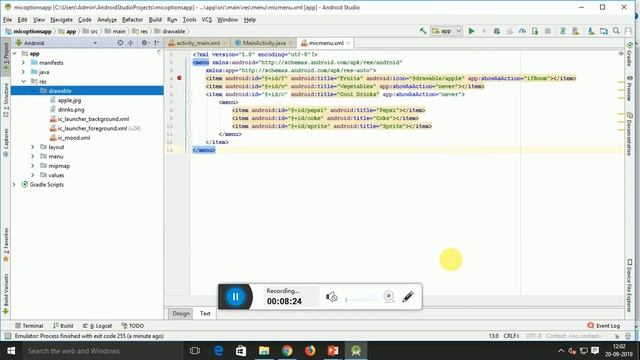Open the Android profiler gauge icon

click(x=522, y=31)
